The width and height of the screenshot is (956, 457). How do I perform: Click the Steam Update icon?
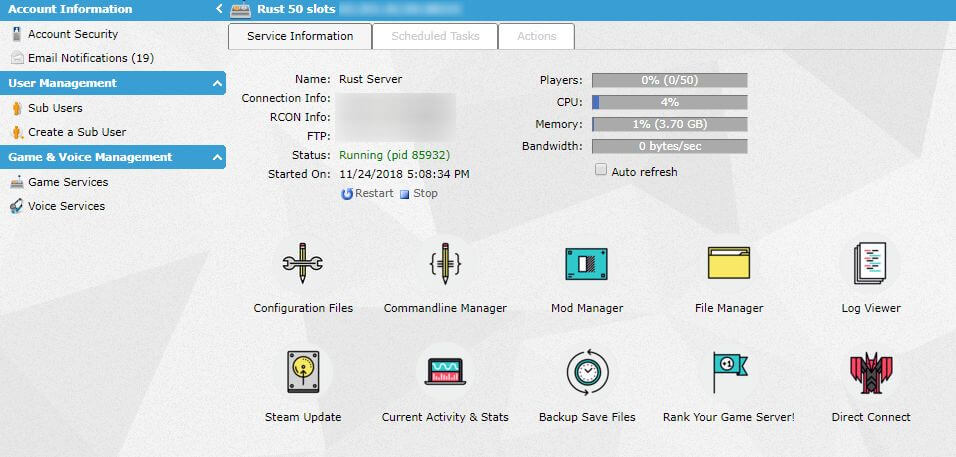tap(302, 372)
